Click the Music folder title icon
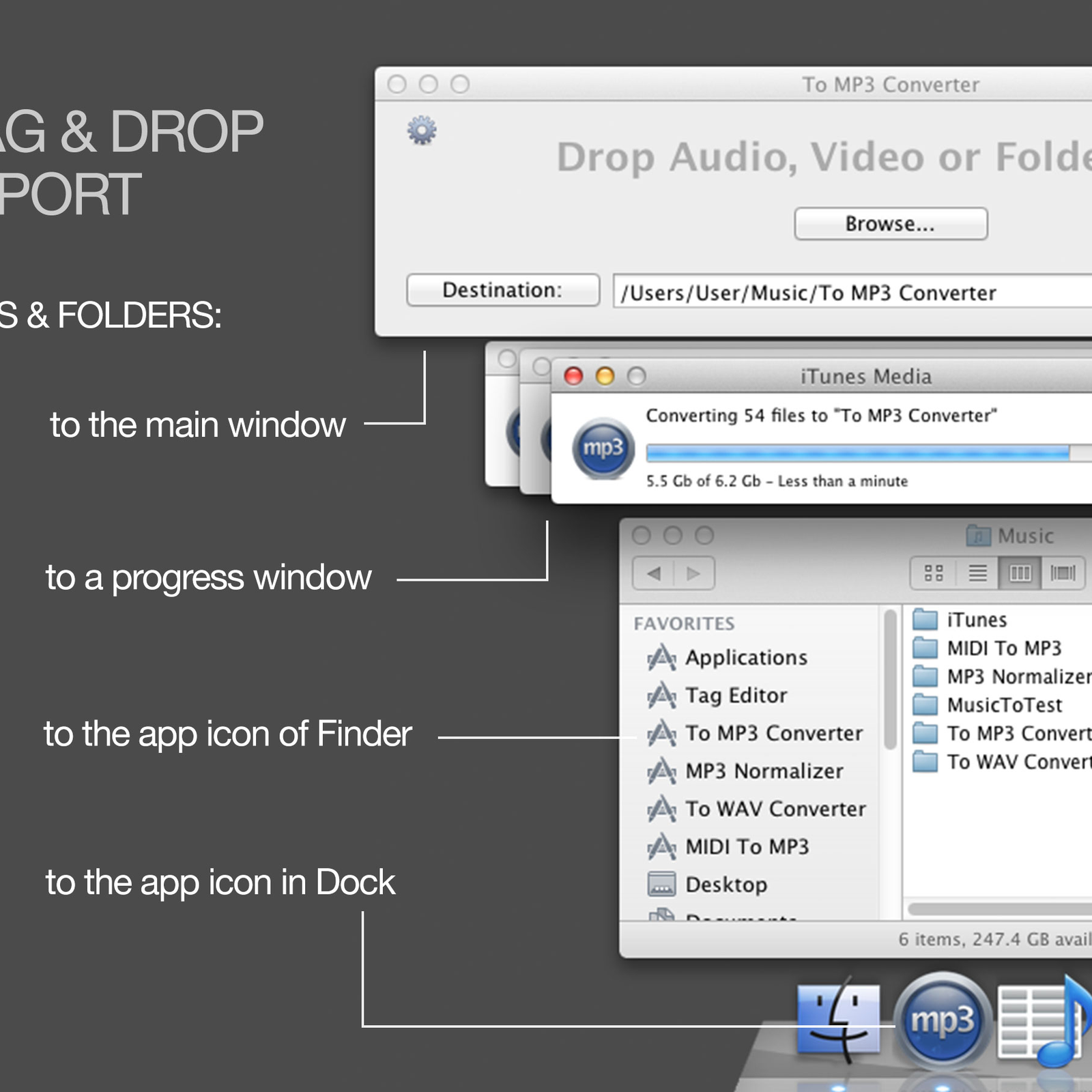1092x1092 pixels. pyautogui.click(x=979, y=536)
